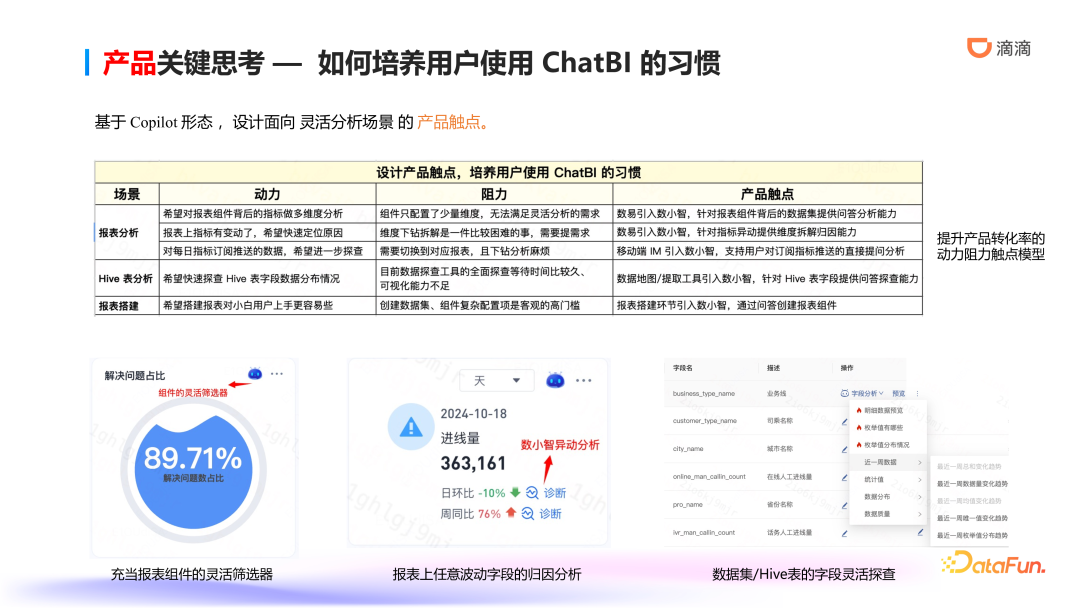Click the 诊断 icon next to 日环比
The height and width of the screenshot is (608, 1080).
point(532,493)
